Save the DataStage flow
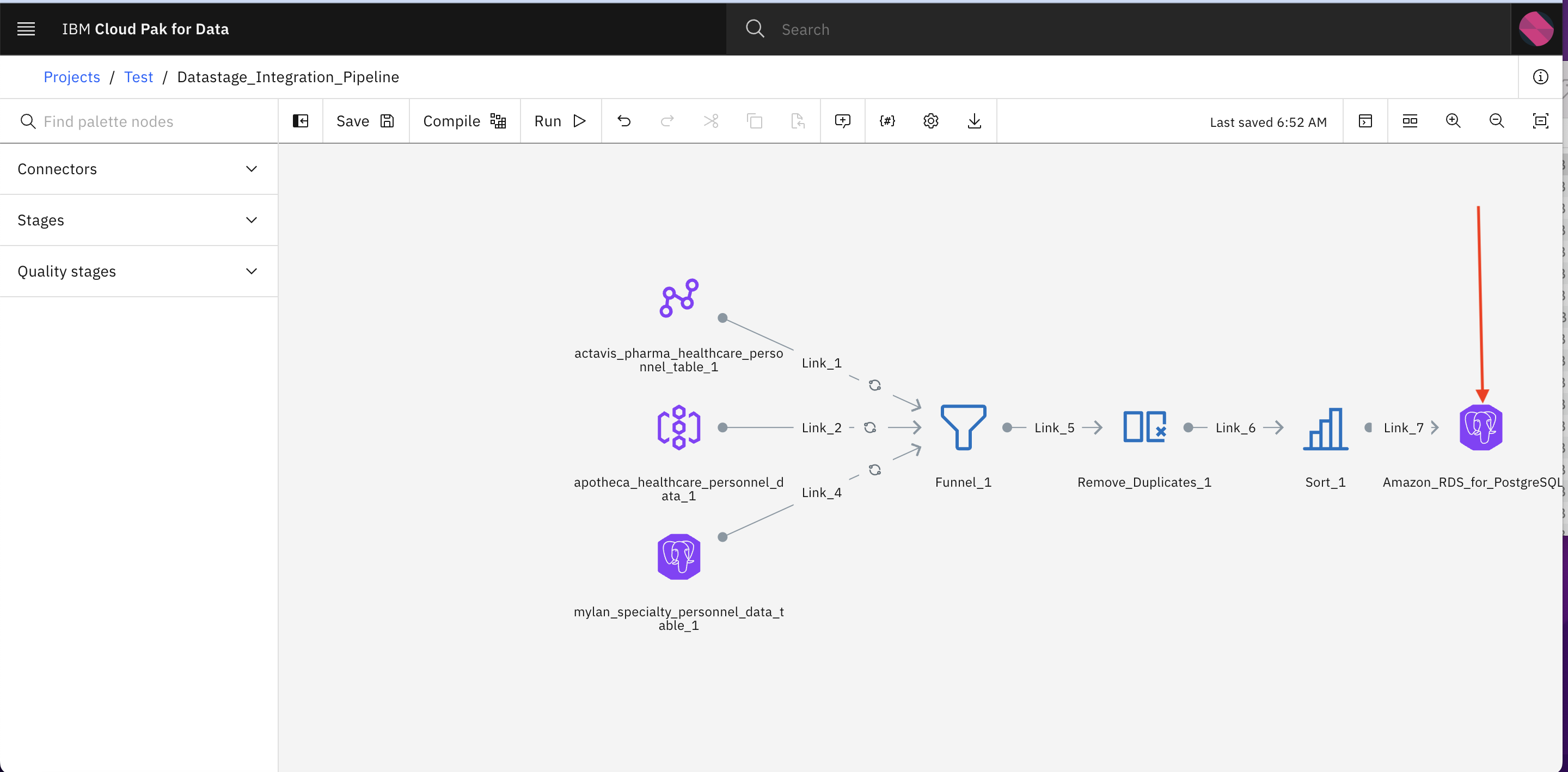This screenshot has height=772, width=1568. click(365, 121)
